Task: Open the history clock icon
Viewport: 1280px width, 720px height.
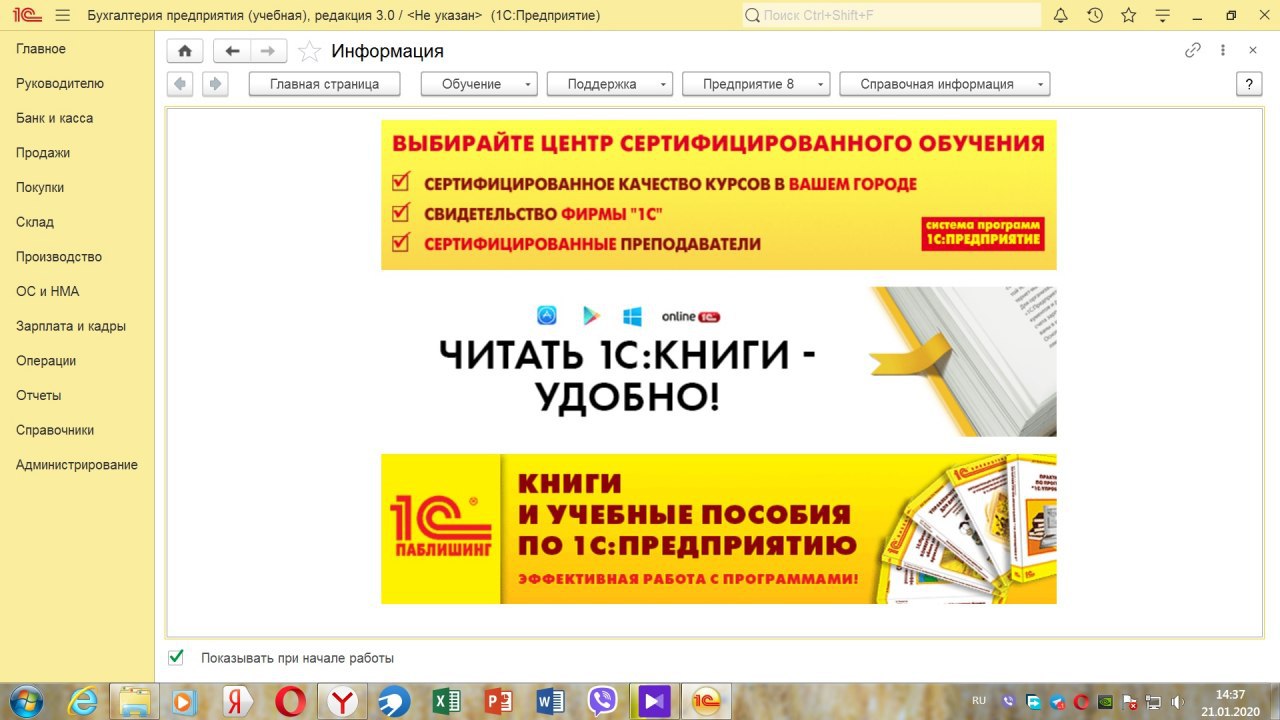Action: (1095, 15)
